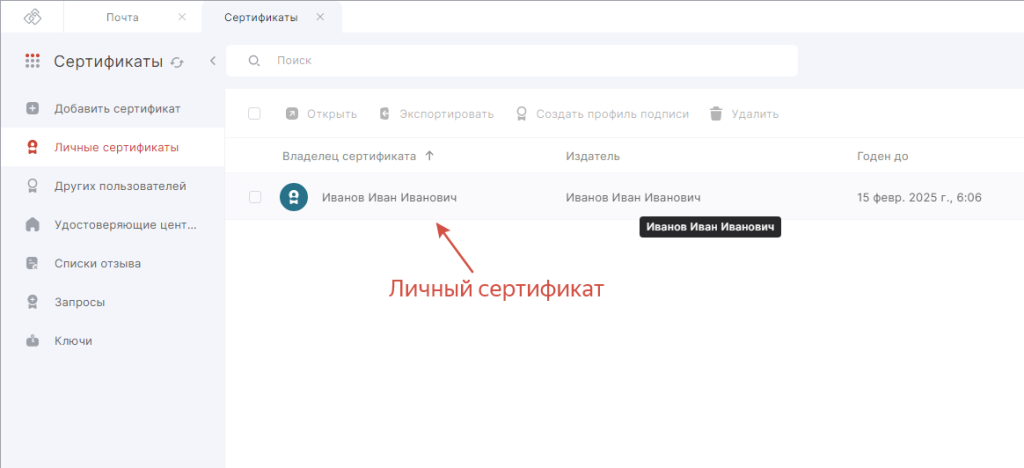The width and height of the screenshot is (1024, 468).
Task: Click the Экспортировать export icon
Action: 385,114
